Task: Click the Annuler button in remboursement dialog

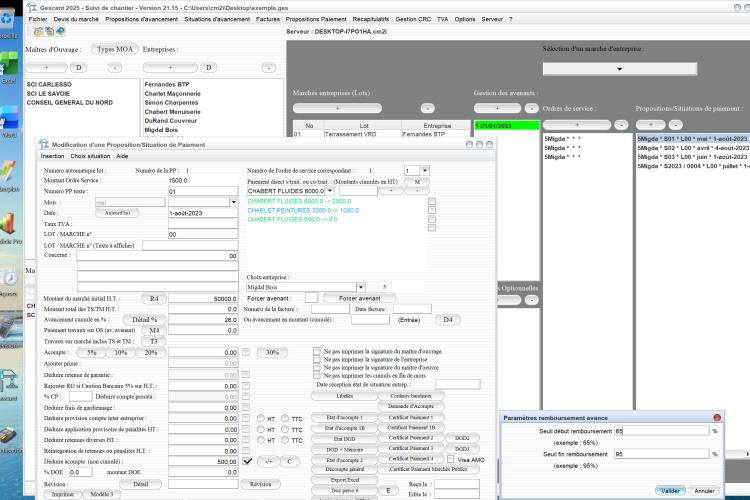Action: (x=704, y=490)
